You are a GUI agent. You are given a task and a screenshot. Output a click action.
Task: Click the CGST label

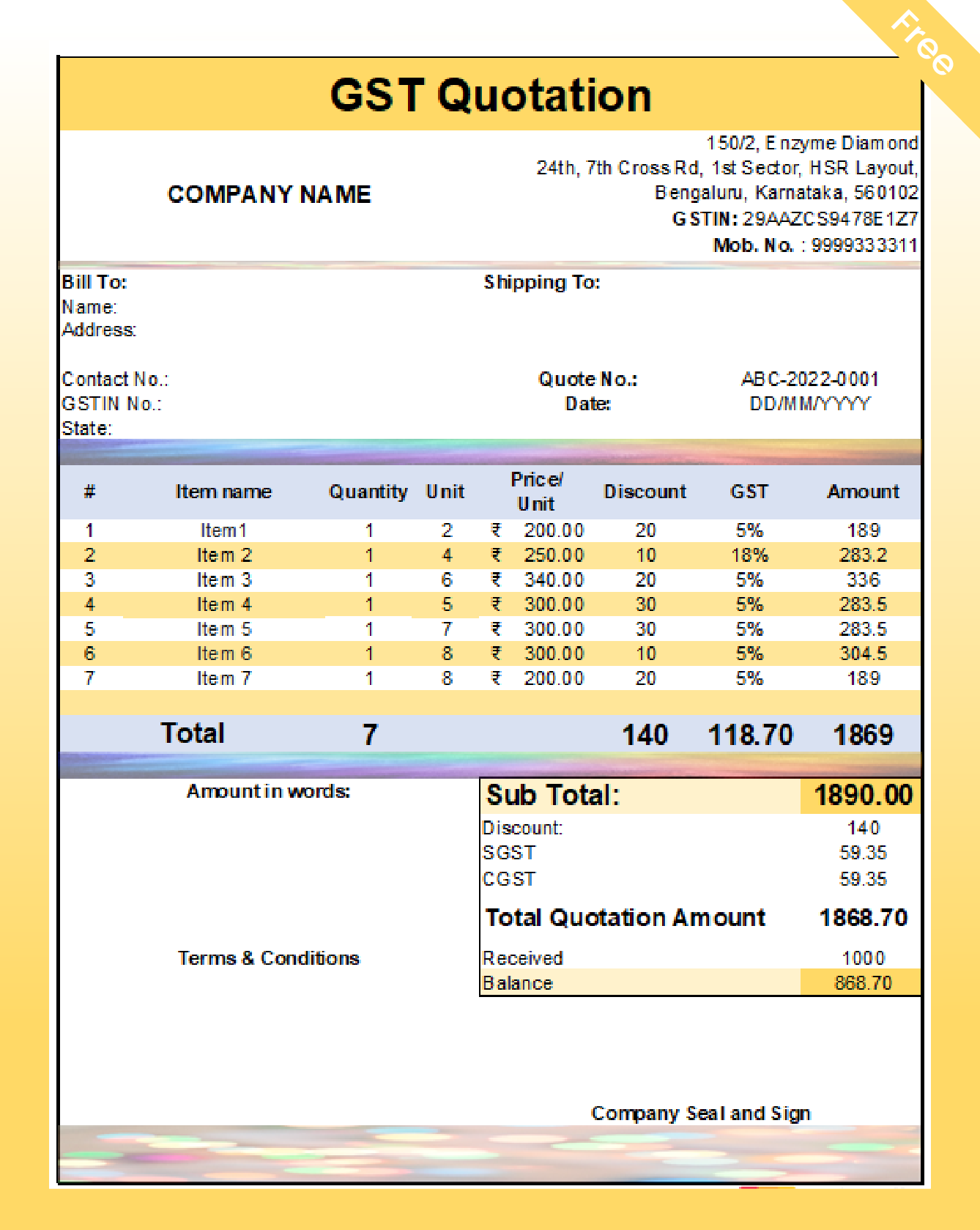point(509,879)
